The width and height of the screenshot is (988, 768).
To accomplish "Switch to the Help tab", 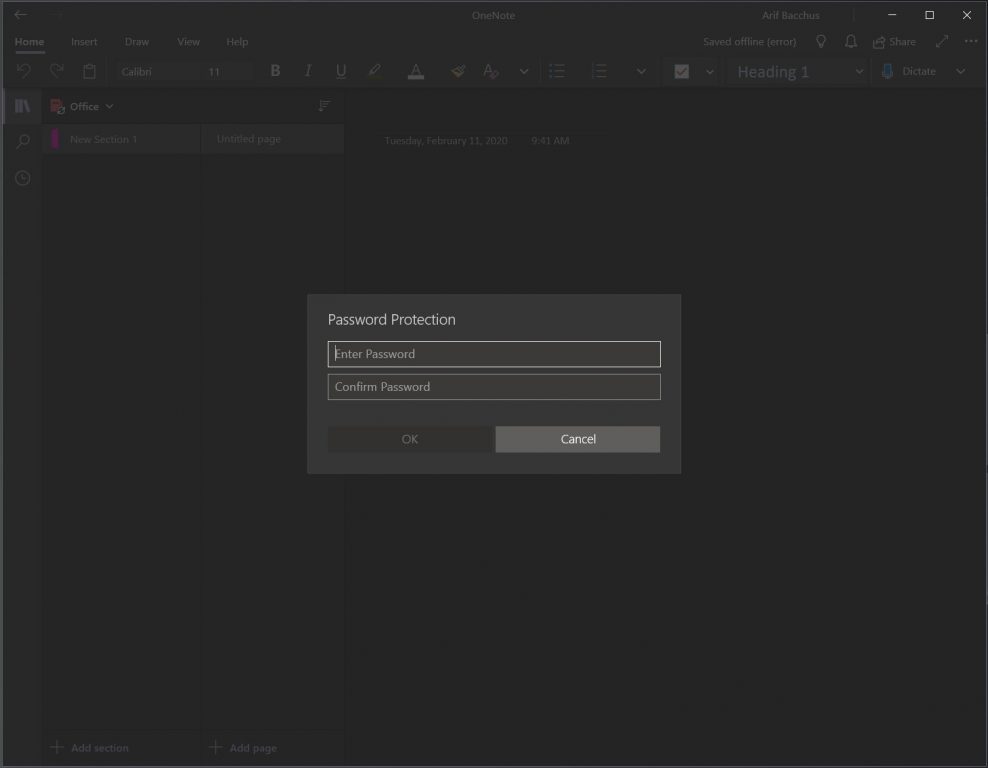I will (237, 42).
